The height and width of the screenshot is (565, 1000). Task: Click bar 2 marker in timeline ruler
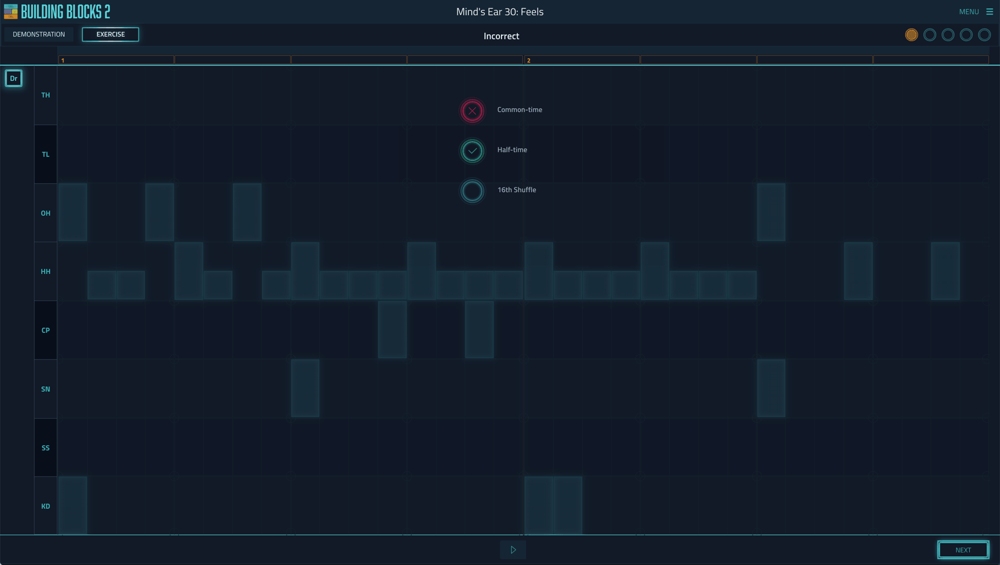tap(529, 61)
